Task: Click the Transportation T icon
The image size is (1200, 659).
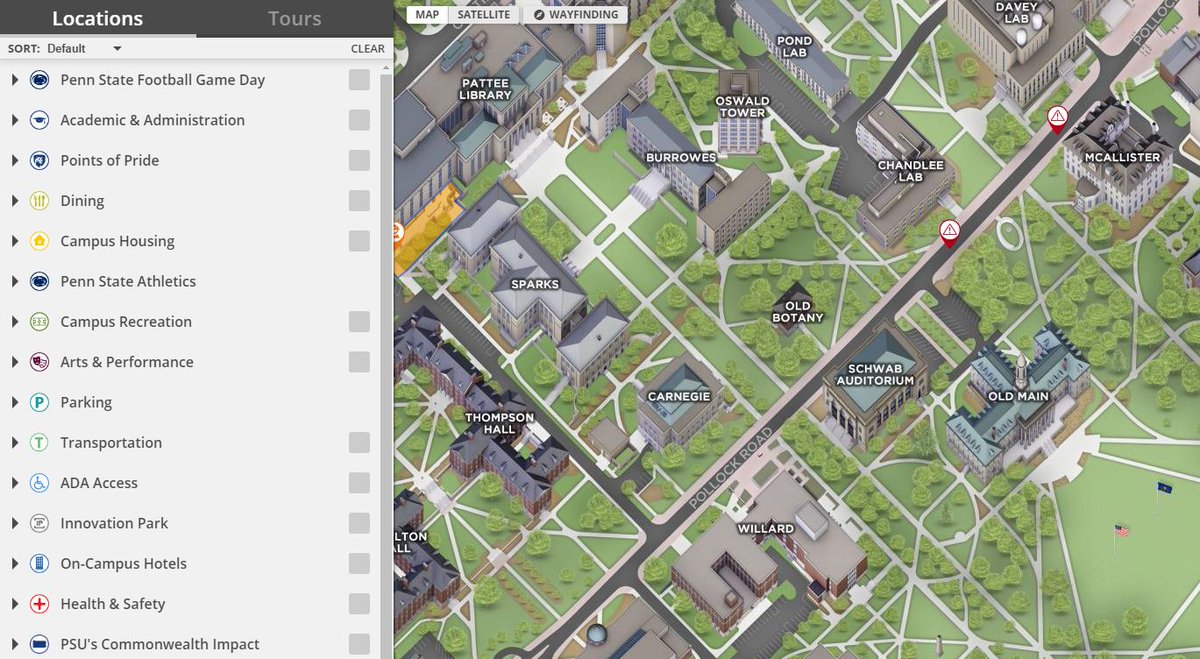Action: (40, 443)
